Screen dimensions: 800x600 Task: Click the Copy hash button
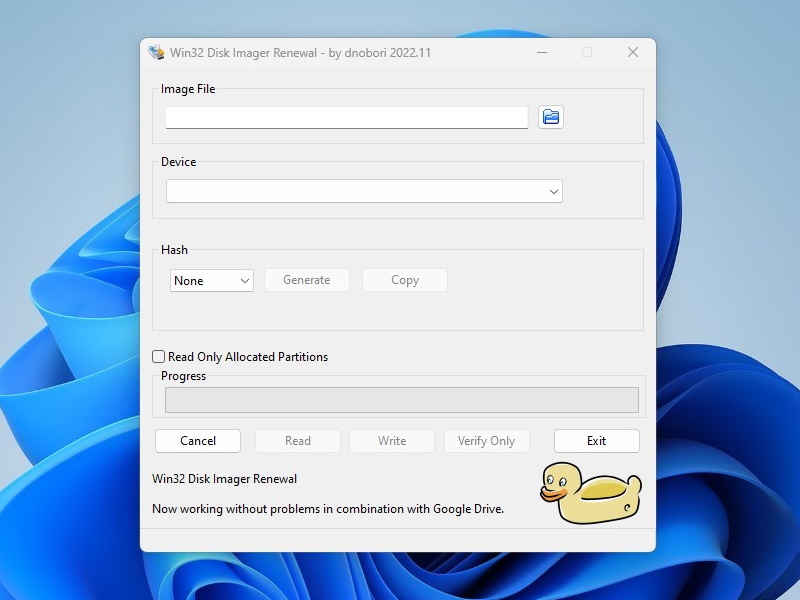coord(404,280)
